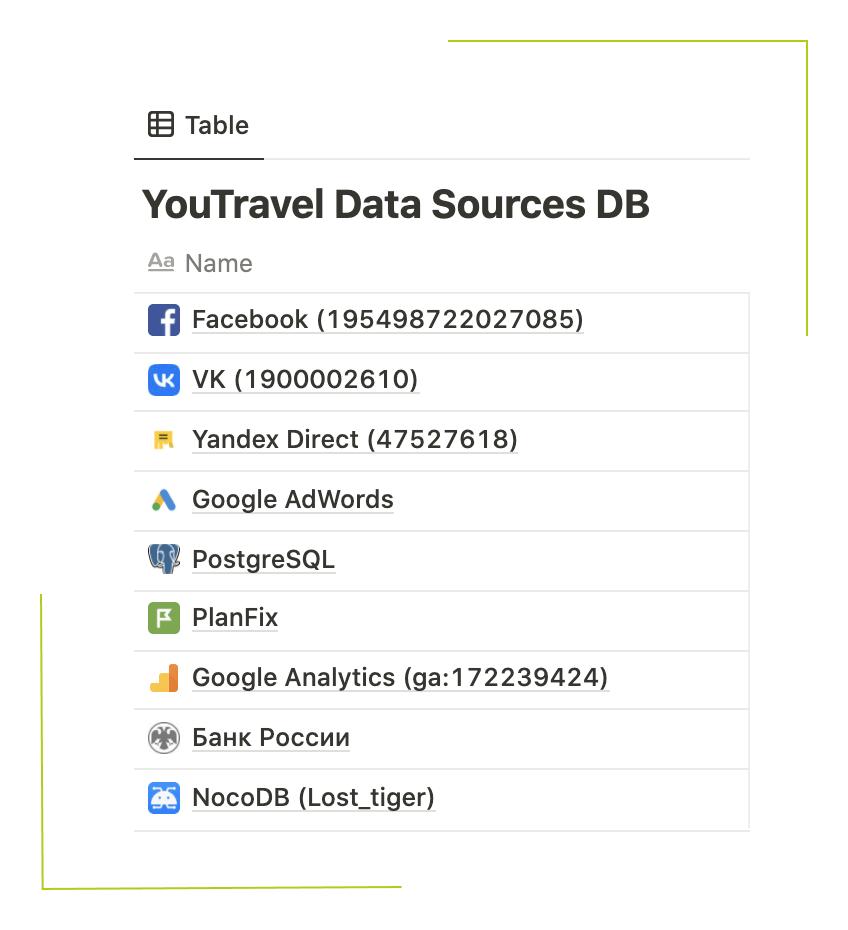Click the Facebook logo icon
The height and width of the screenshot is (930, 848).
pos(164,321)
